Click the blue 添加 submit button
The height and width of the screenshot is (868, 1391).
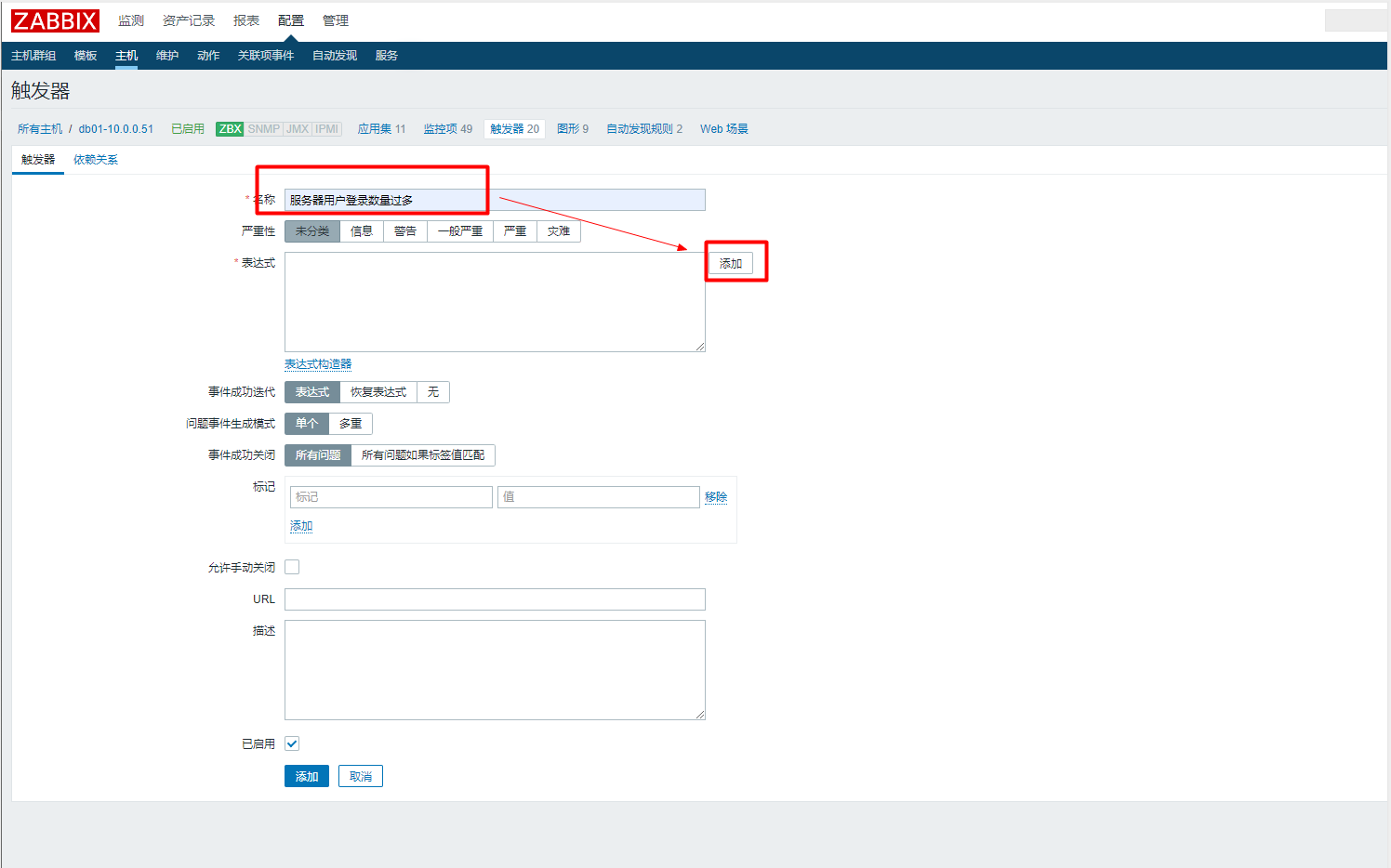click(x=307, y=776)
